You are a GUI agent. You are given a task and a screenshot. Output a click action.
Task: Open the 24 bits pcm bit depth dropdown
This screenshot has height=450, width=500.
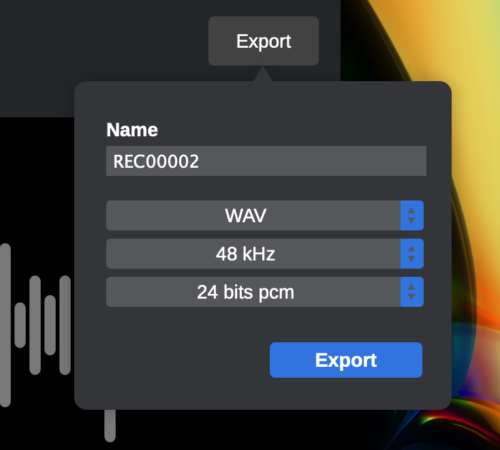point(265,292)
